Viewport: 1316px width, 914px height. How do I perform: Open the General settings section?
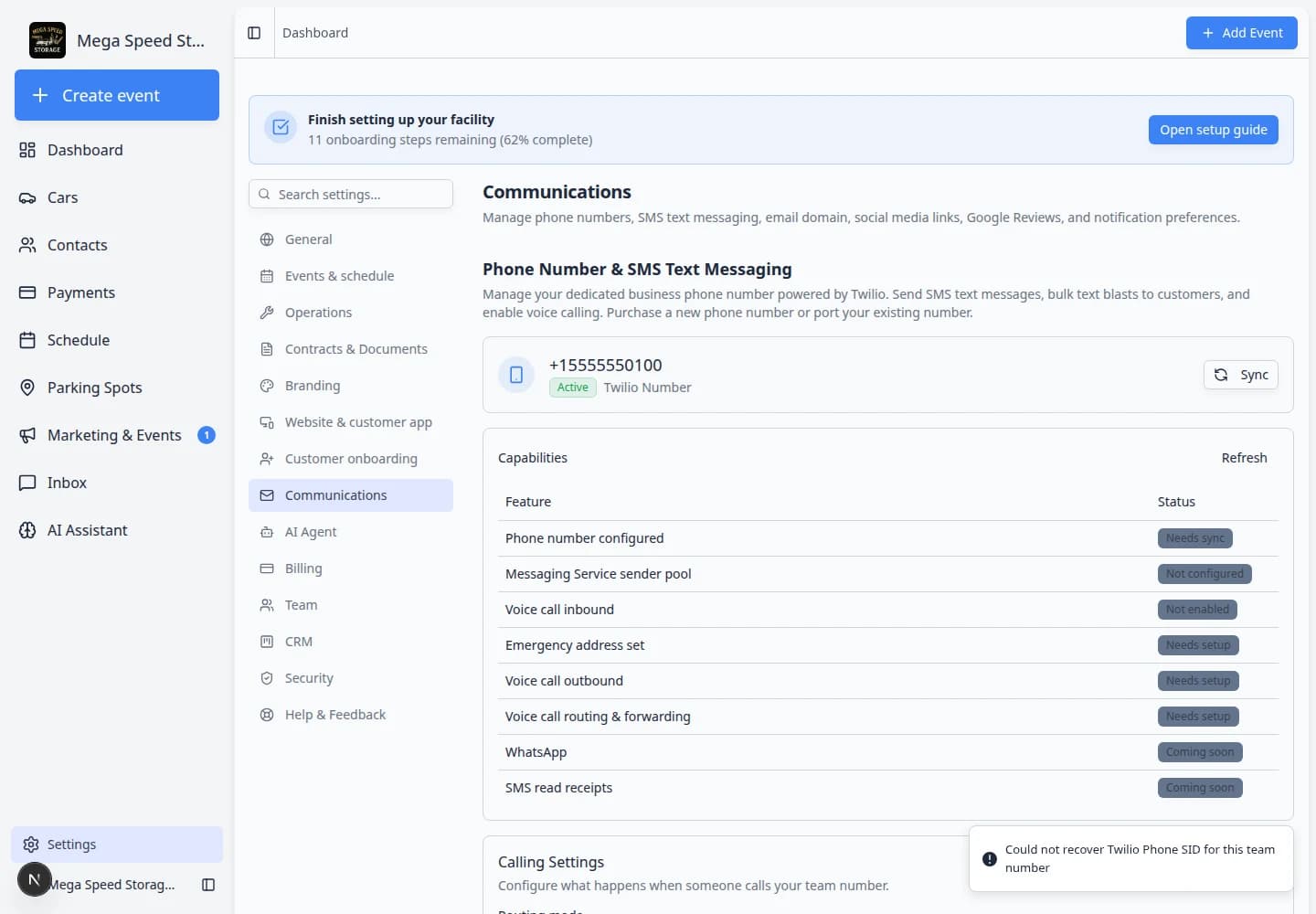pyautogui.click(x=351, y=239)
